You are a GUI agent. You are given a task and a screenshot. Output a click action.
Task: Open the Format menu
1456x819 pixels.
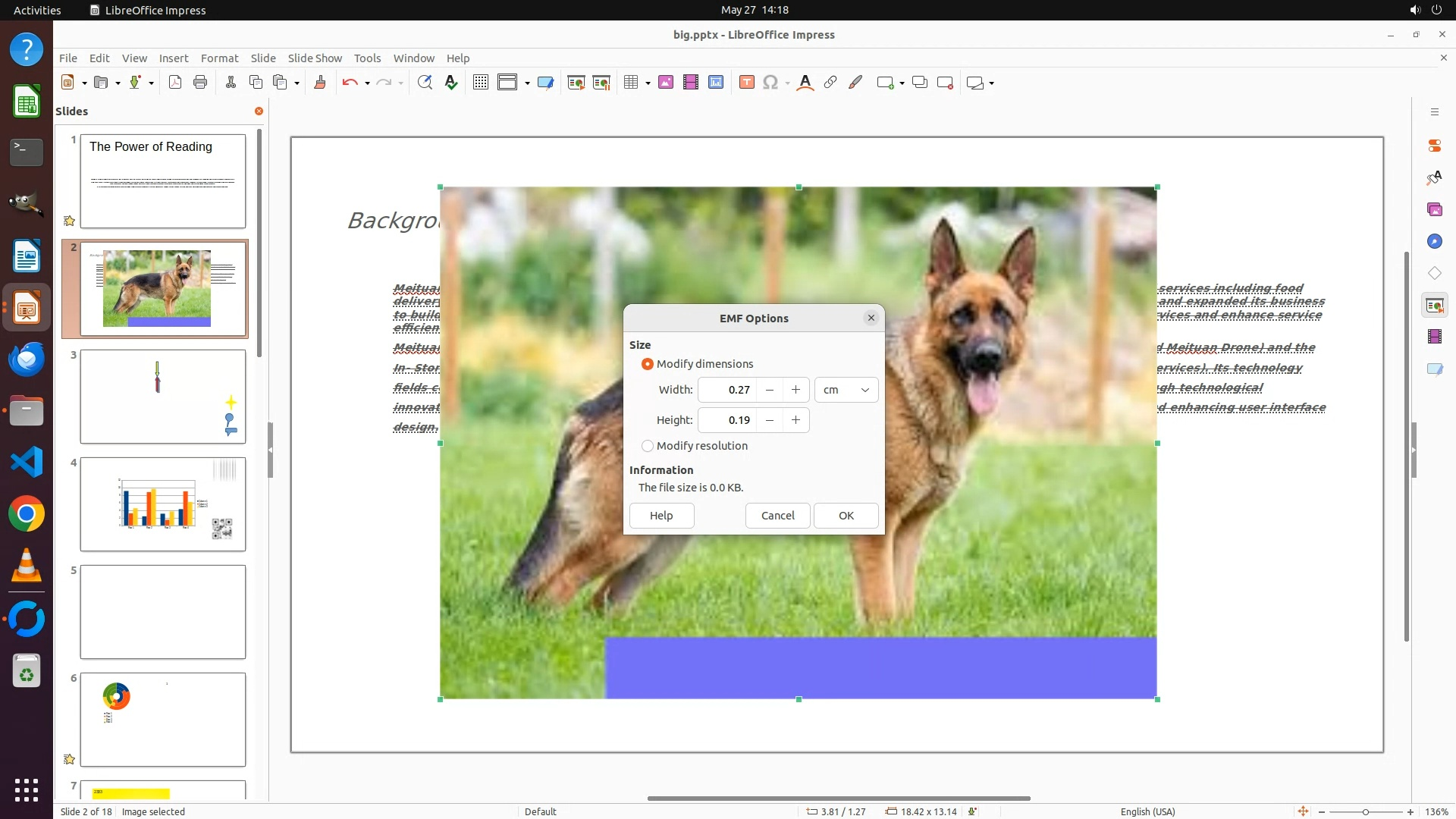click(219, 58)
